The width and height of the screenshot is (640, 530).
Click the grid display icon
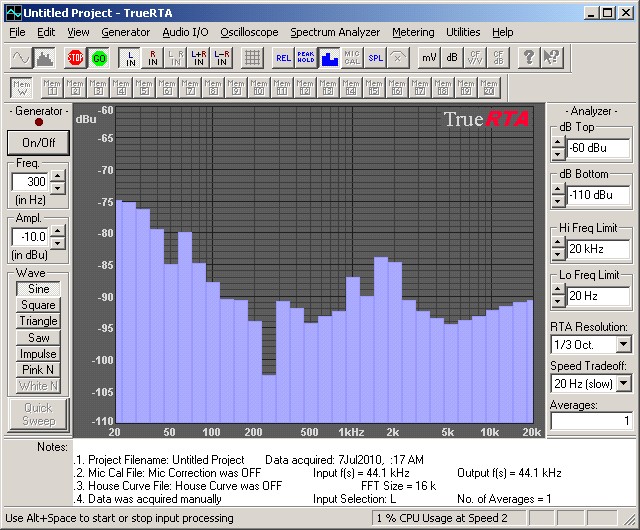pos(252,57)
